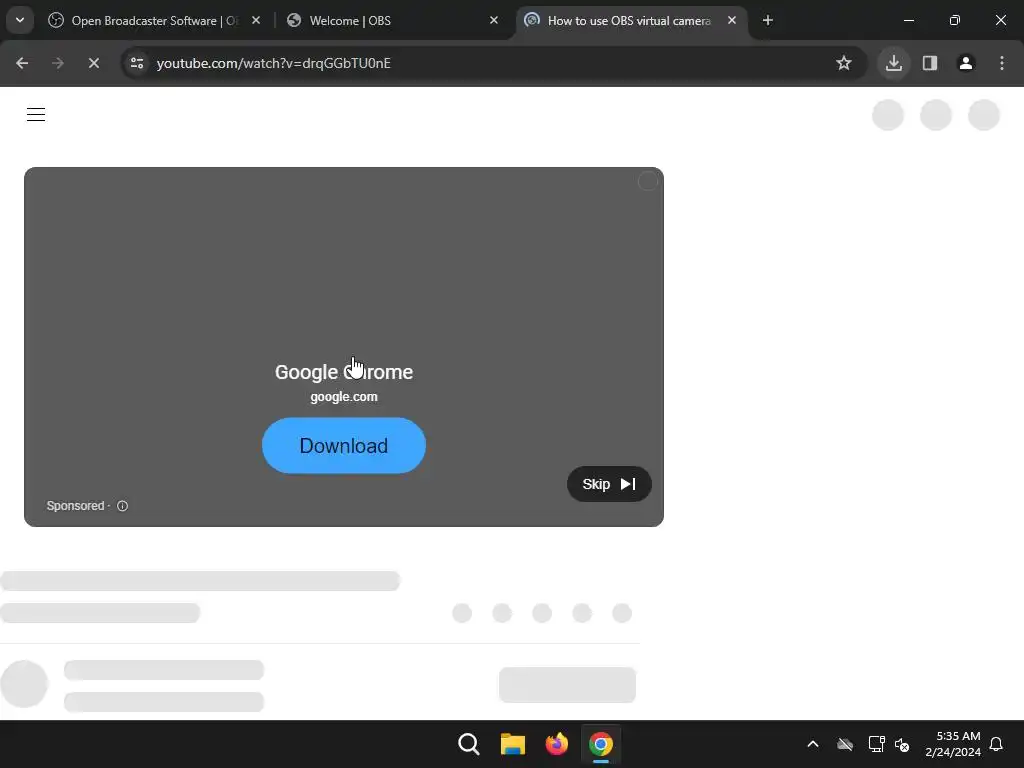1024x768 pixels.
Task: Open File Explorer from taskbar
Action: coord(513,744)
